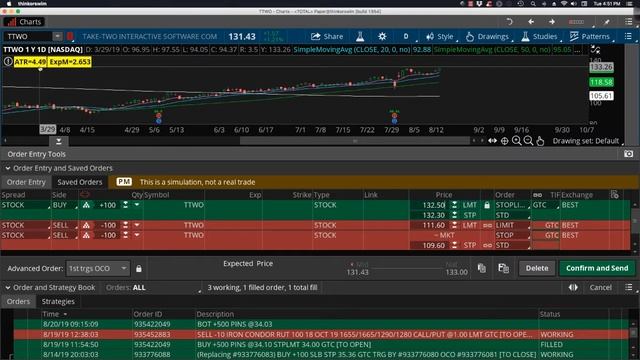The height and width of the screenshot is (360, 640).
Task: Collapse the Order and Strategy Book section
Action: tap(8, 288)
